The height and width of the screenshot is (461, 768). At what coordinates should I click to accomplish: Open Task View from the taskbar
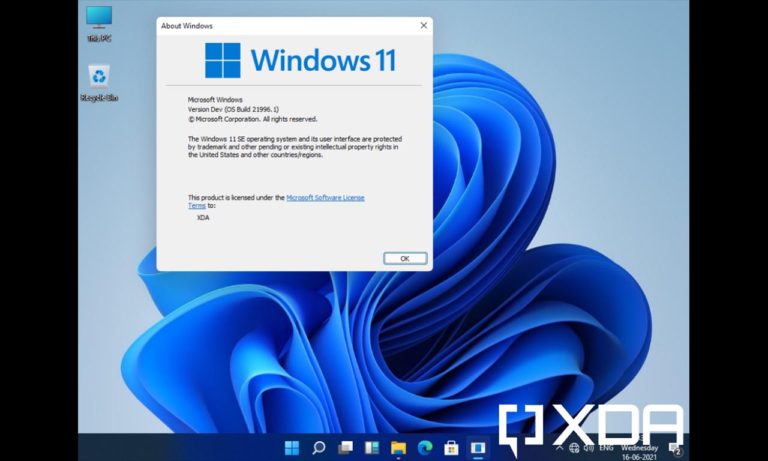point(345,447)
